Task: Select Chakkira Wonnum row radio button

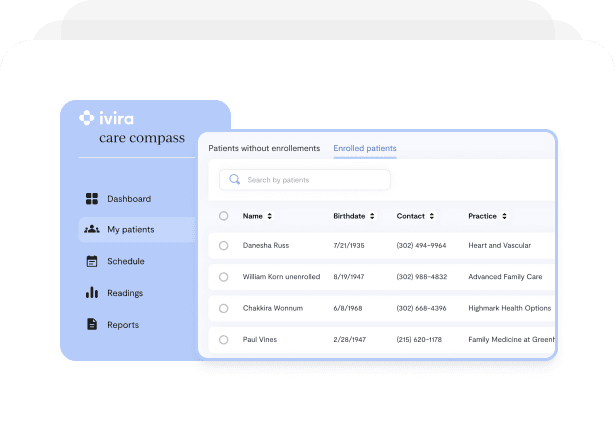Action: pyautogui.click(x=224, y=308)
